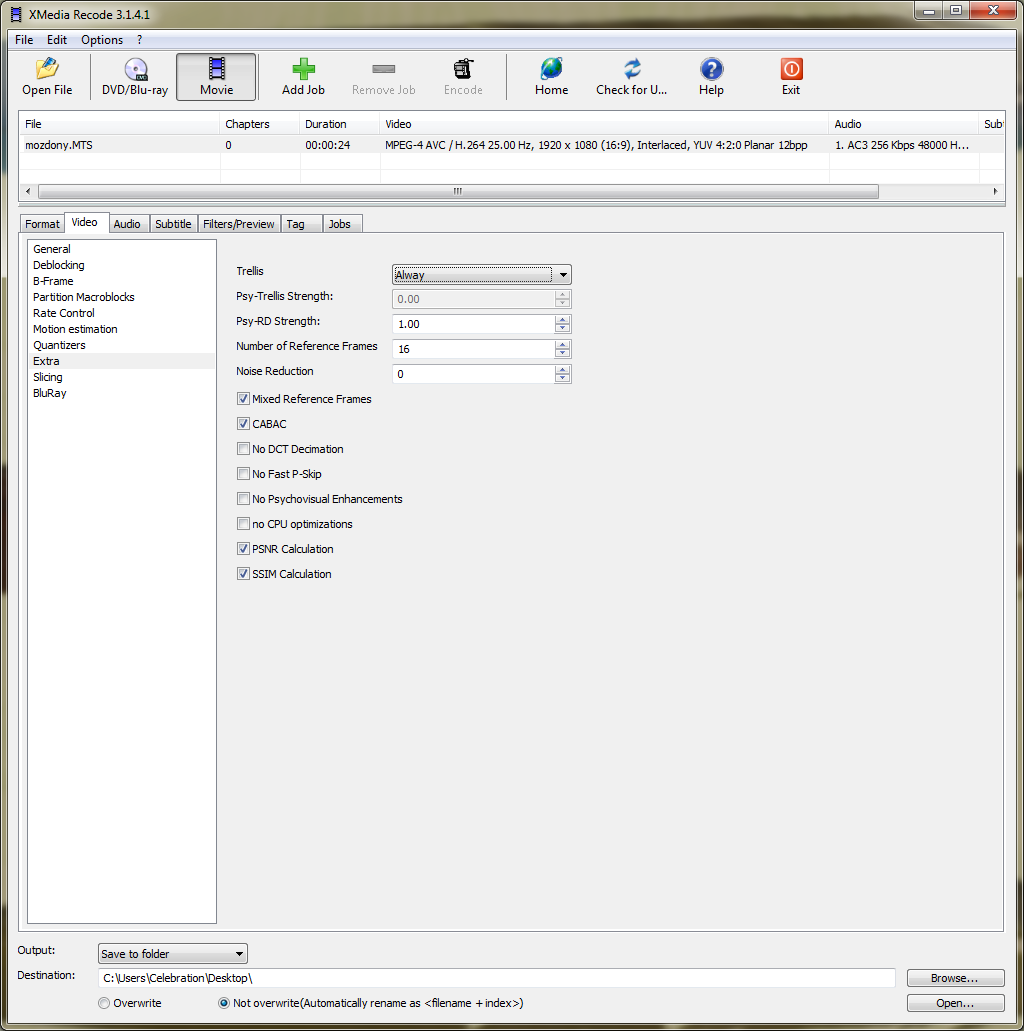1024x1031 pixels.
Task: Uncheck the CABAC option
Action: [243, 424]
